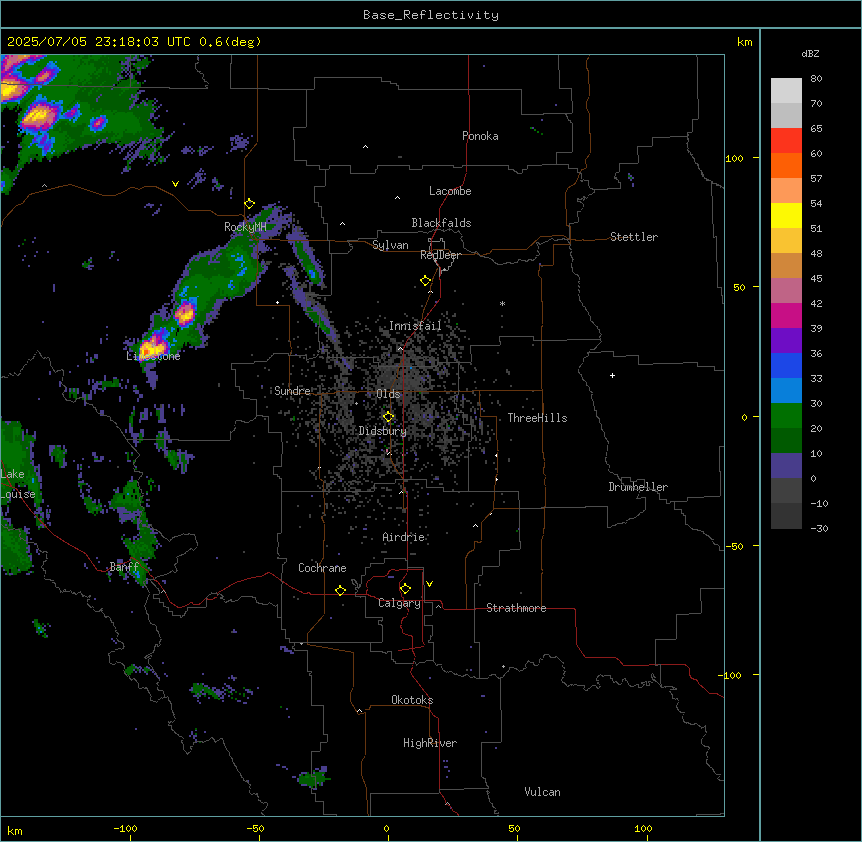
Task: Select the Sylvan label on the map
Action: tap(390, 245)
